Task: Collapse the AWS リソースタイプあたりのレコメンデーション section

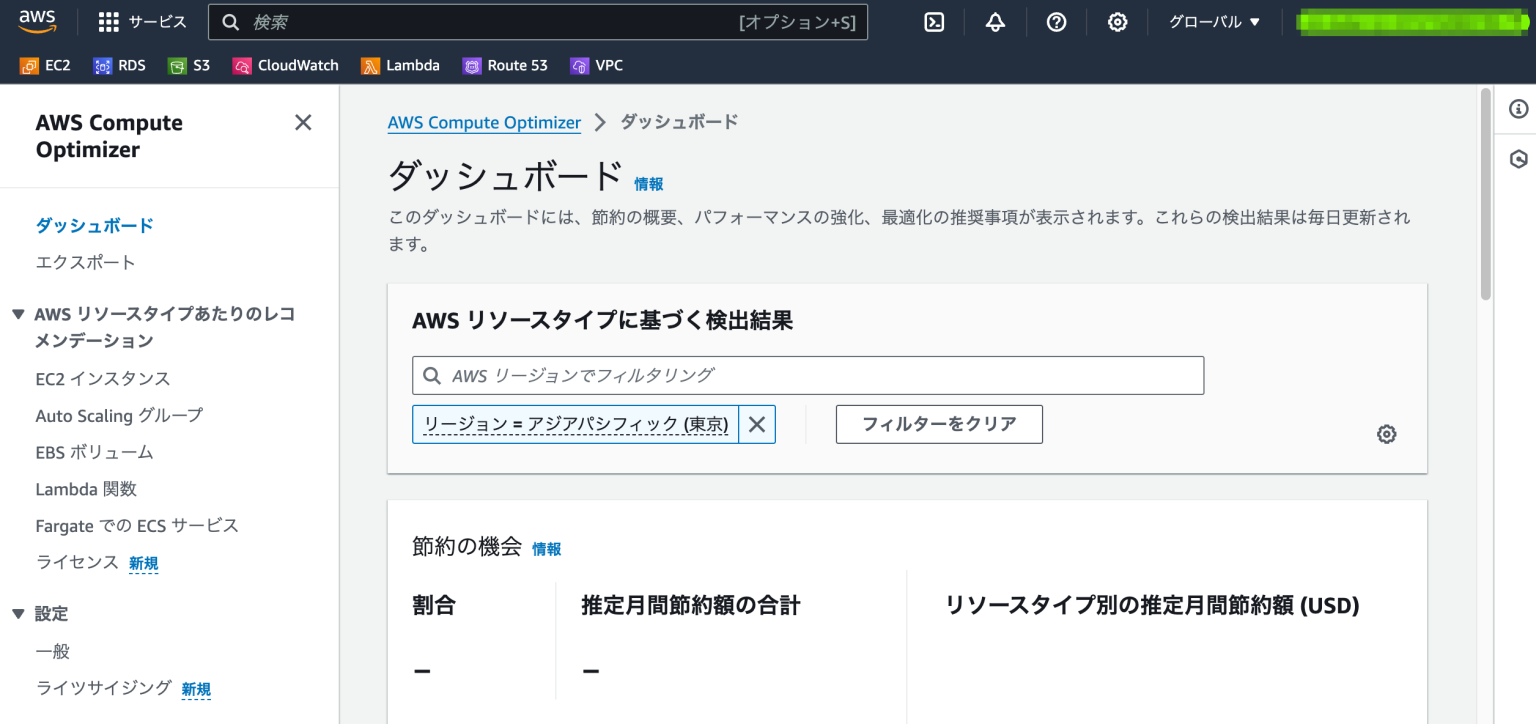Action: click(17, 313)
